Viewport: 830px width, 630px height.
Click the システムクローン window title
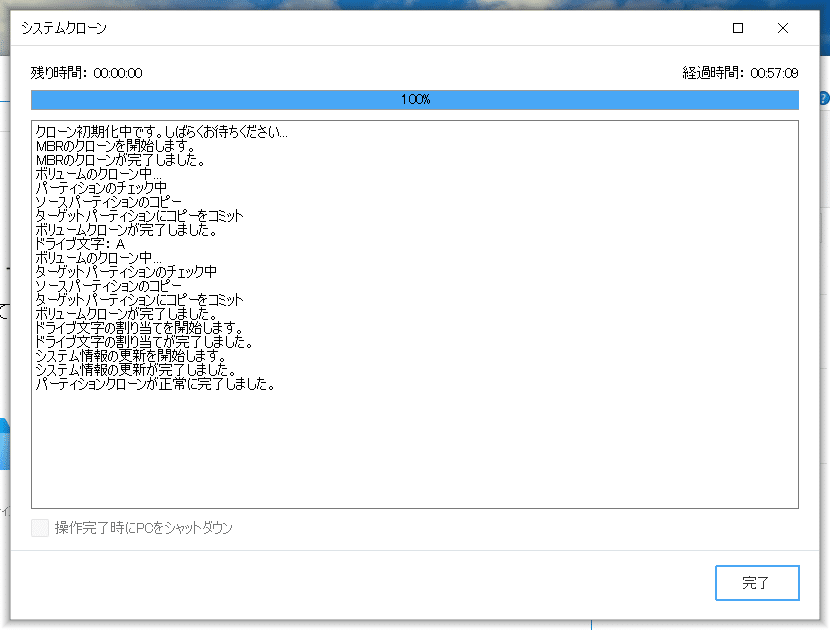[x=64, y=28]
